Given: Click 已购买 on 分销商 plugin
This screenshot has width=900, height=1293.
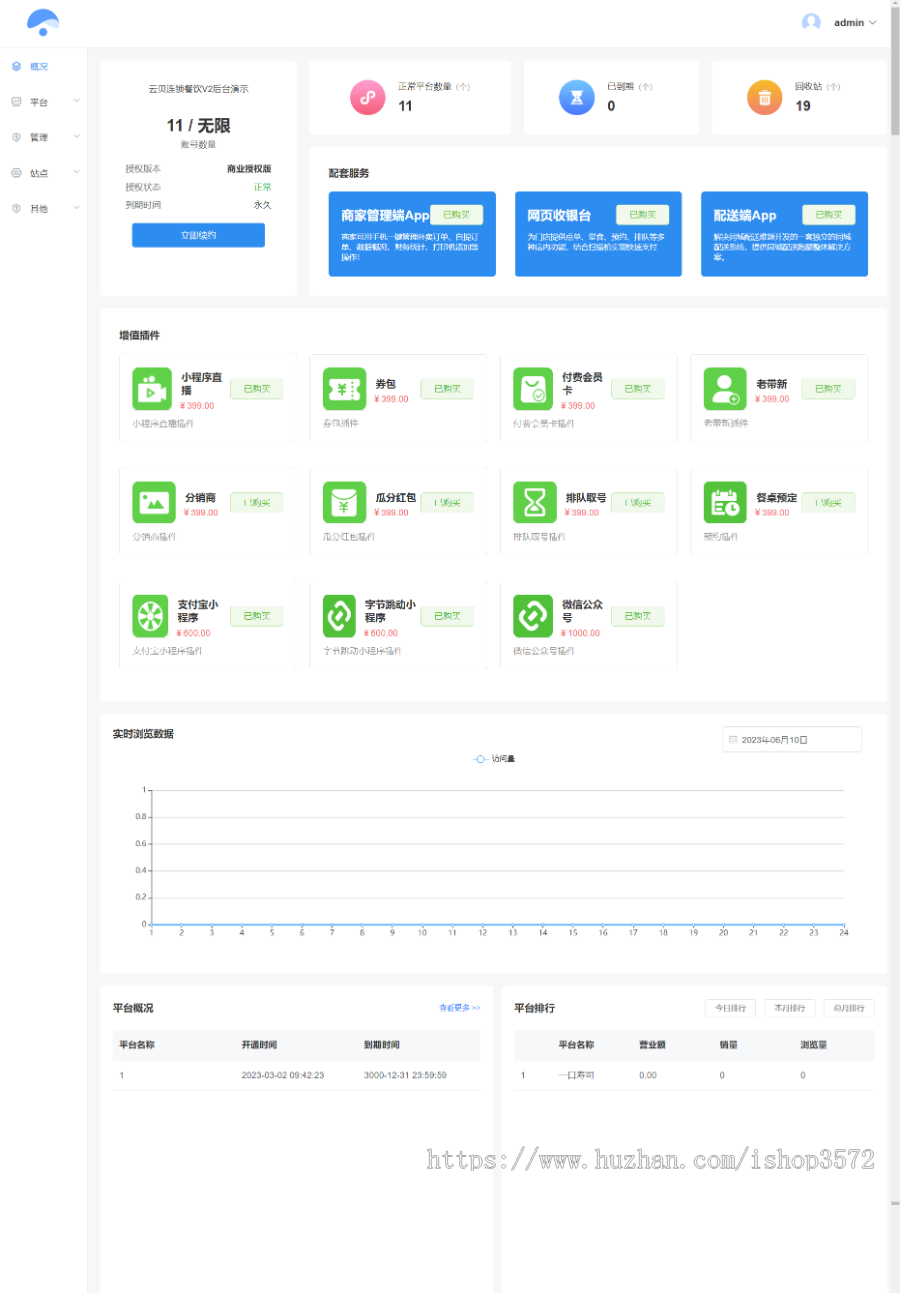Looking at the screenshot, I should (256, 502).
